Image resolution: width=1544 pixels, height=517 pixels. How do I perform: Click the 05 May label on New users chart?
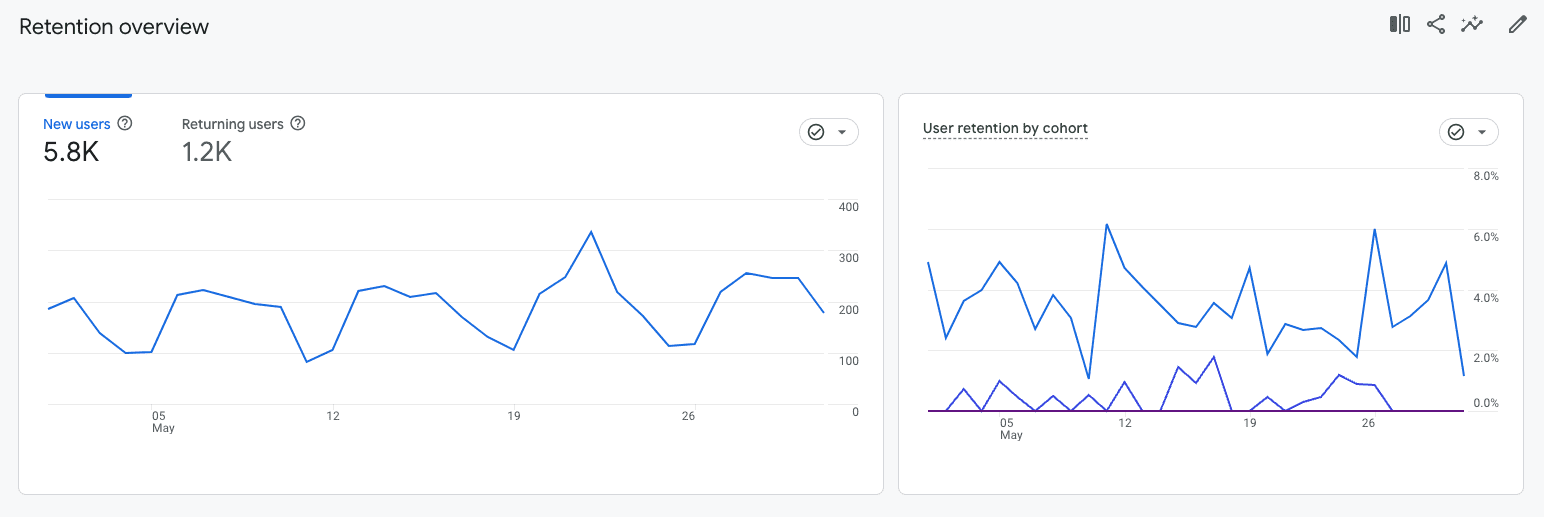point(161,421)
